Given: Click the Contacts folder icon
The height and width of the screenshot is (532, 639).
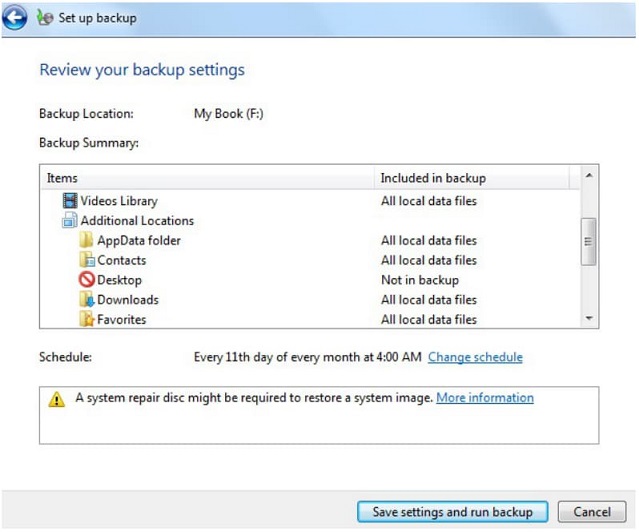Looking at the screenshot, I should (x=87, y=260).
